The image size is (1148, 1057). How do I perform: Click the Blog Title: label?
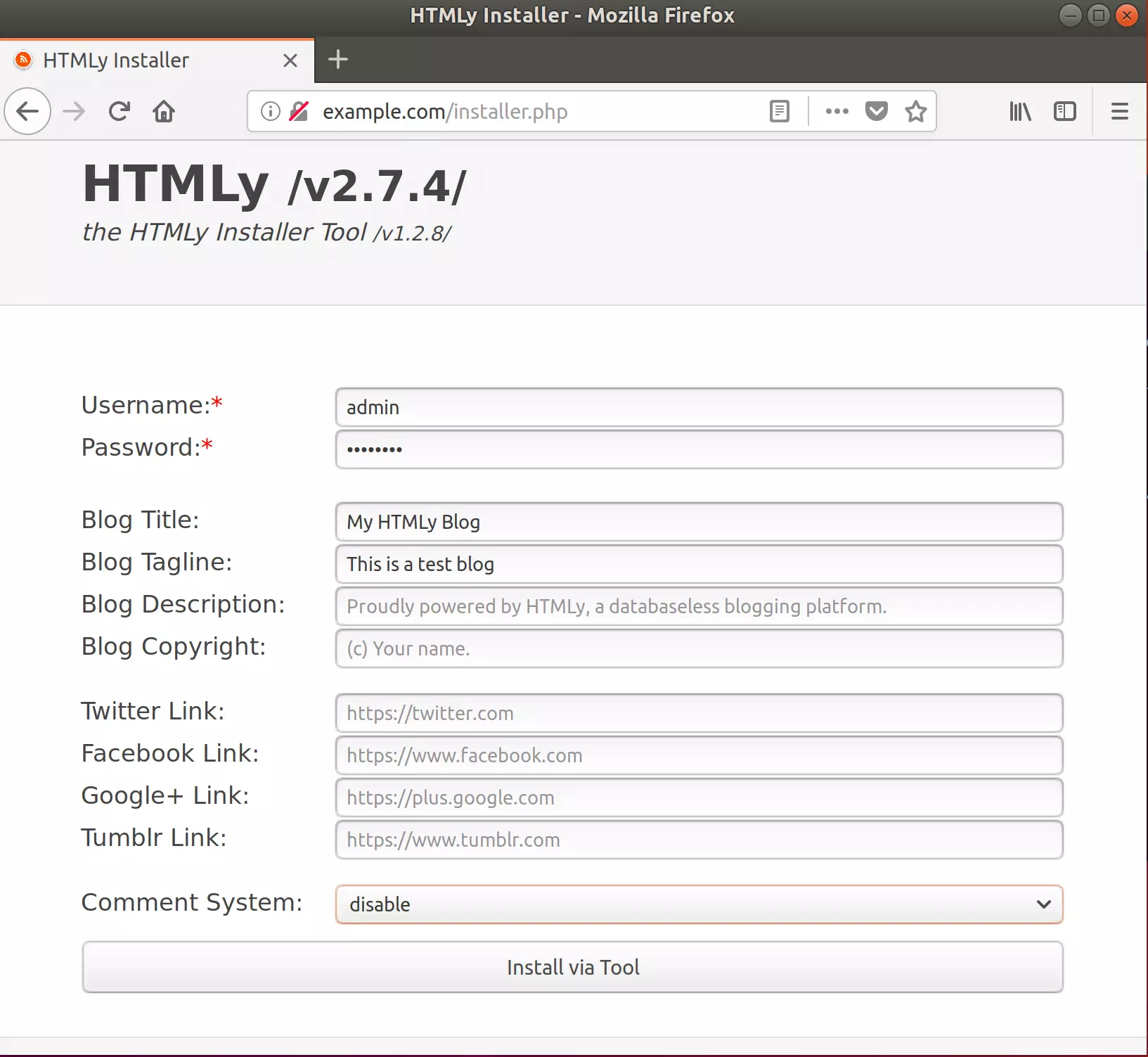tap(140, 520)
